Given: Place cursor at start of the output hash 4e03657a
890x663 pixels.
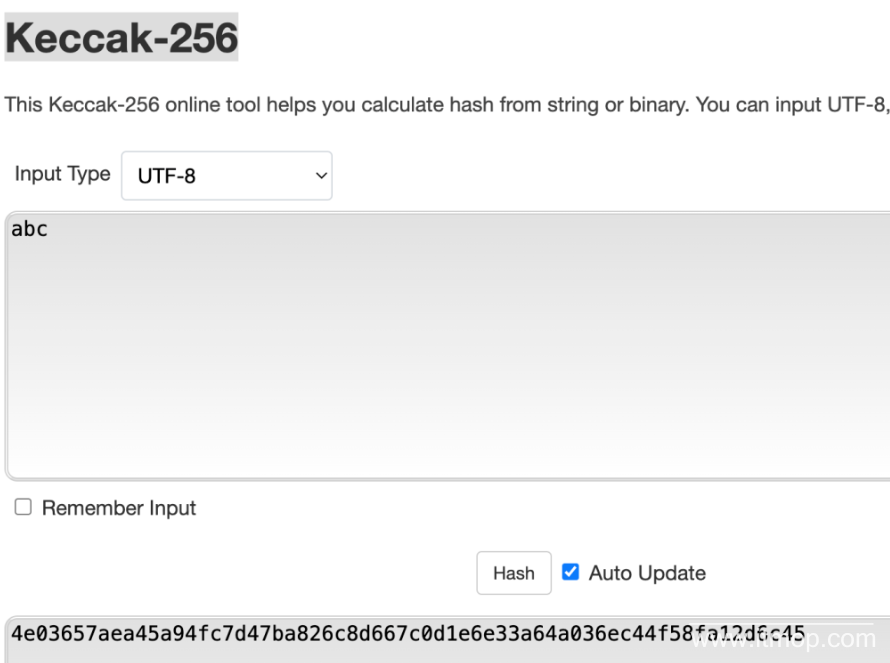Looking at the screenshot, I should (x=12, y=632).
